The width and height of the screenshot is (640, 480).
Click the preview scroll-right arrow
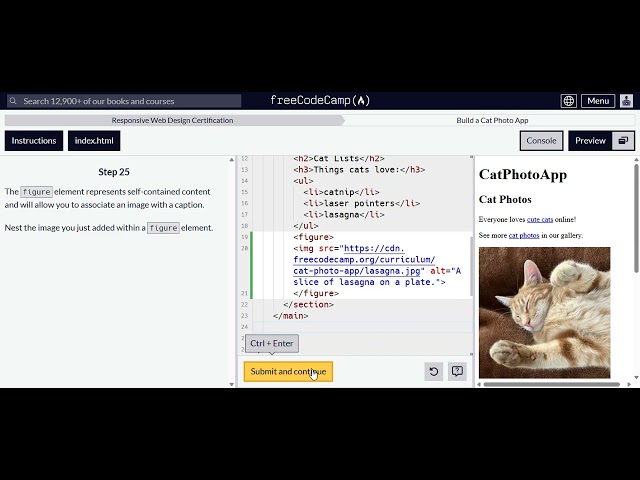(x=629, y=384)
